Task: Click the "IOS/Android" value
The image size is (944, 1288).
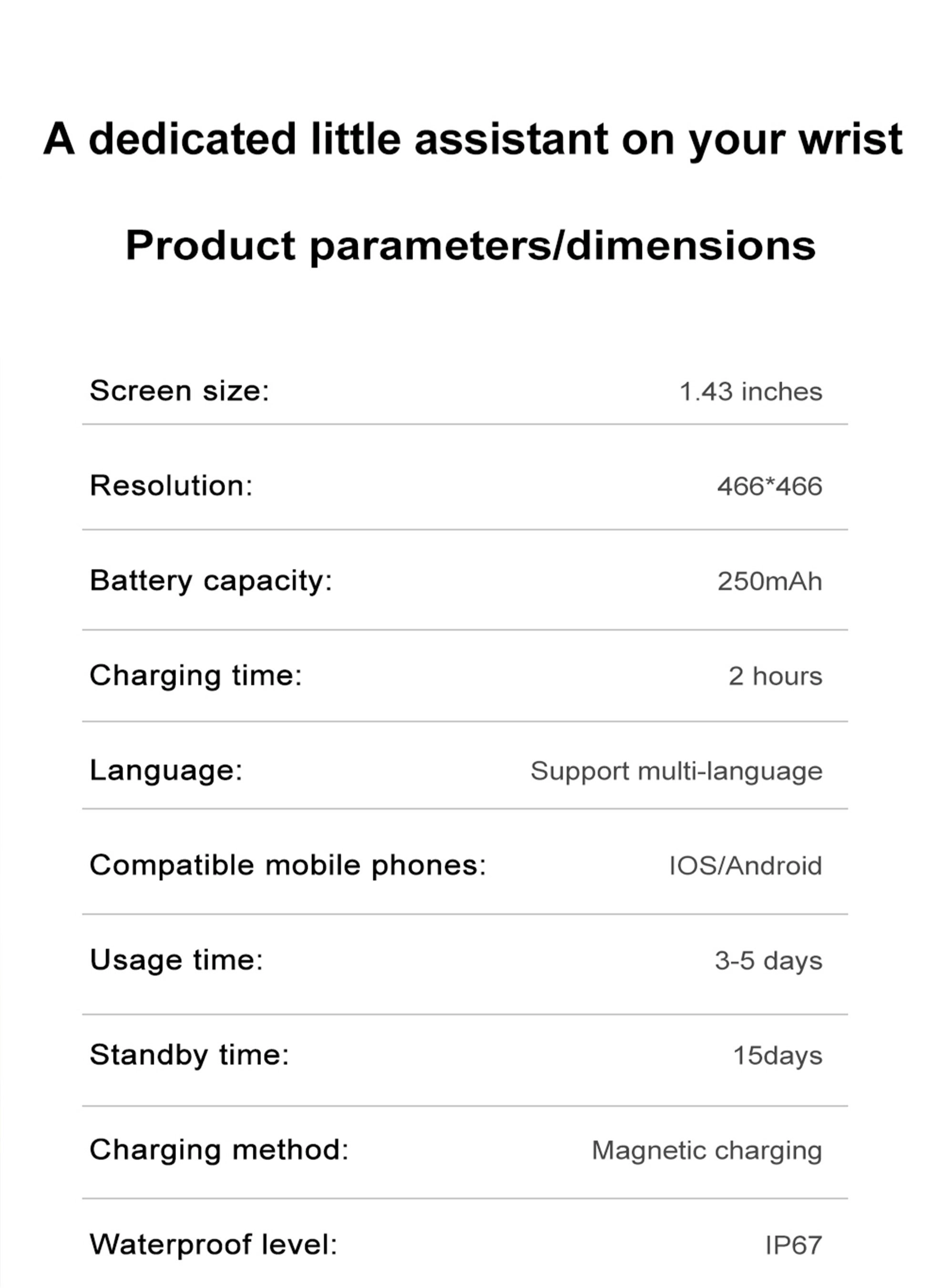Action: [745, 866]
